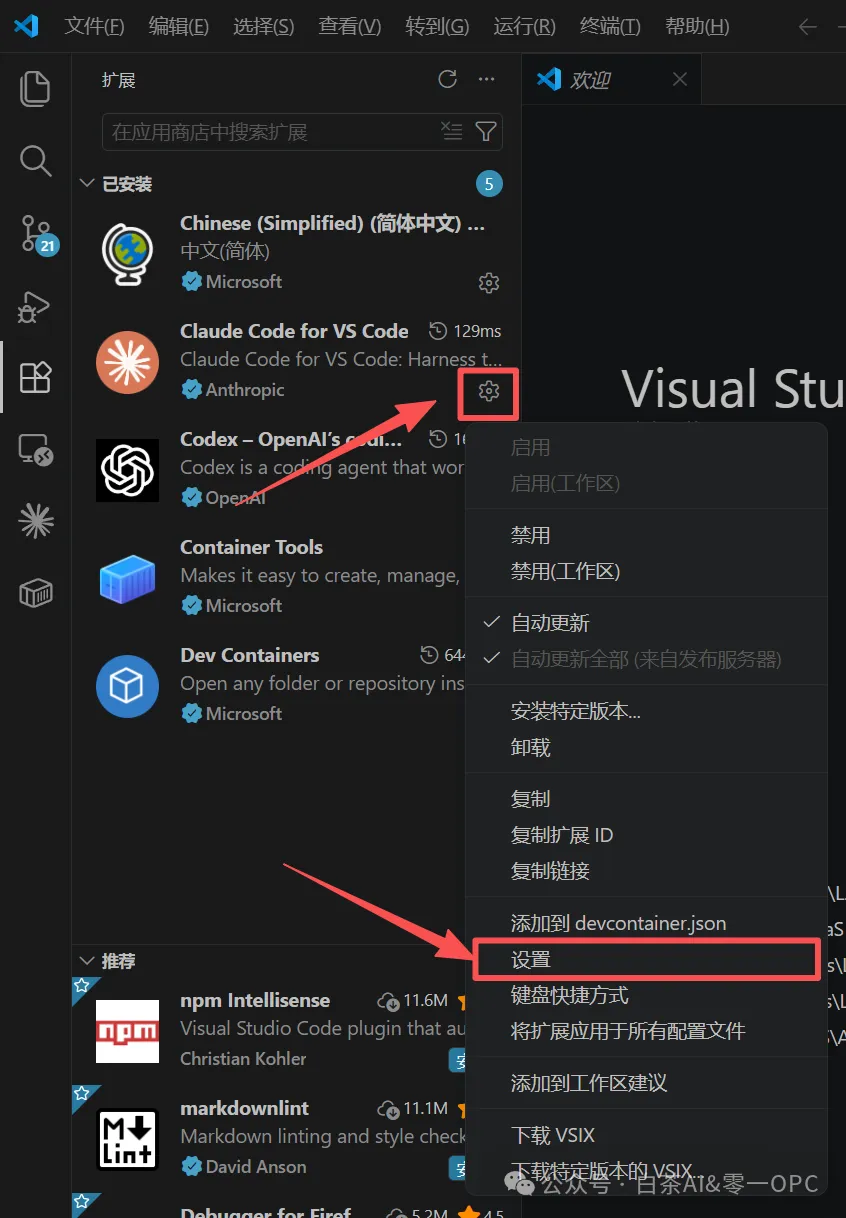Open the 编辑(E) menu
The width and height of the screenshot is (846, 1218).
click(x=179, y=27)
